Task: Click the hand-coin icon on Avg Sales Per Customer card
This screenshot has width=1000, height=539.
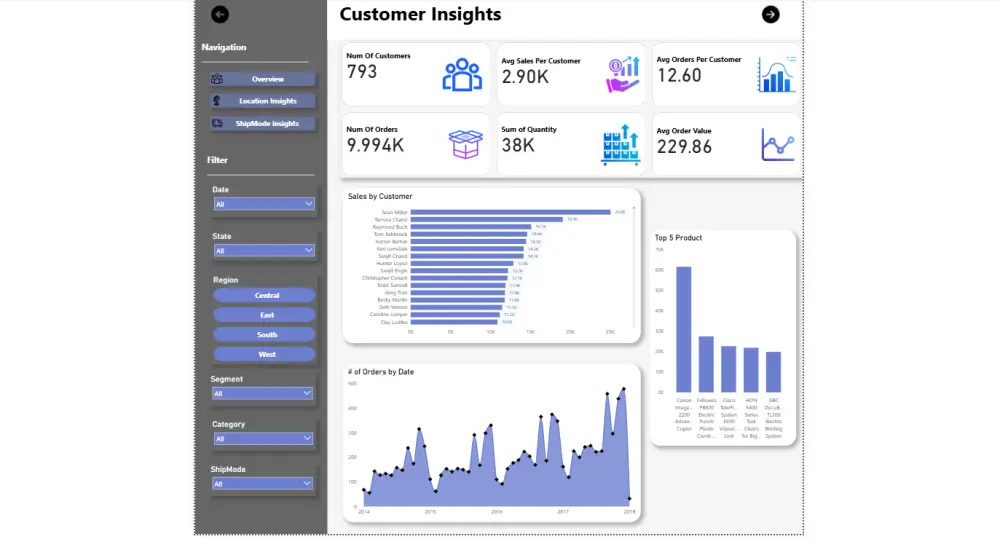Action: pos(623,75)
